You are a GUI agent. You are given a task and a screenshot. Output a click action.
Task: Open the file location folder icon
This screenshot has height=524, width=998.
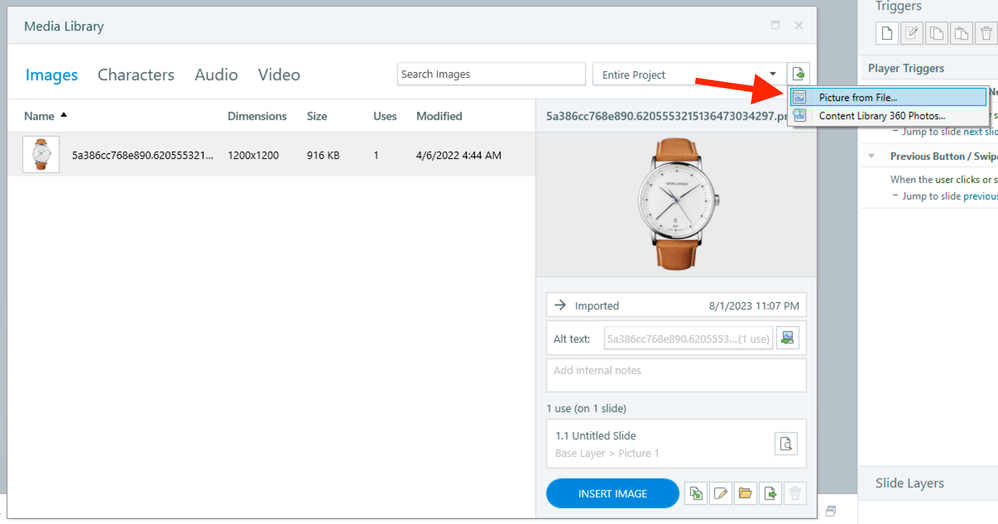click(745, 493)
